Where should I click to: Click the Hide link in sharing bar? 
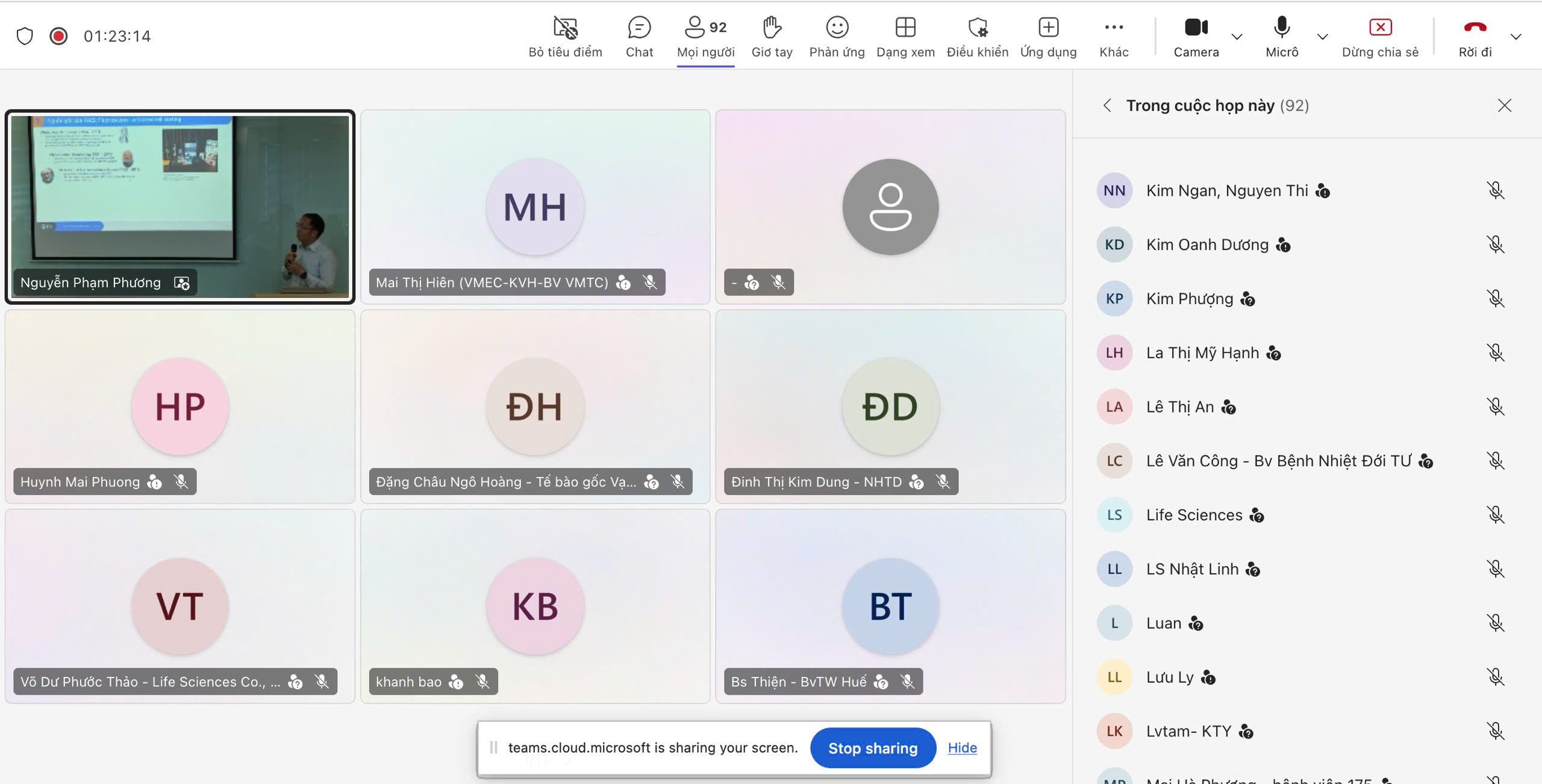click(962, 748)
